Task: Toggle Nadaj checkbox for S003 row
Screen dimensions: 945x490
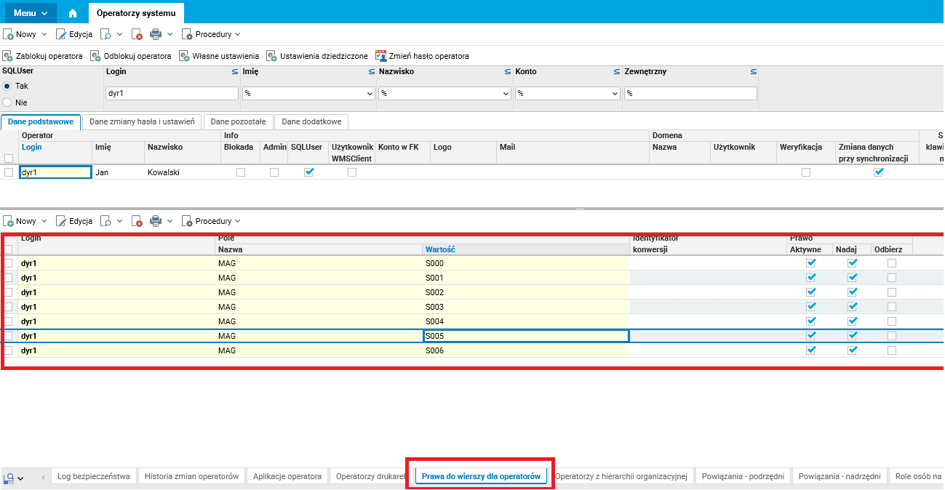Action: point(852,307)
